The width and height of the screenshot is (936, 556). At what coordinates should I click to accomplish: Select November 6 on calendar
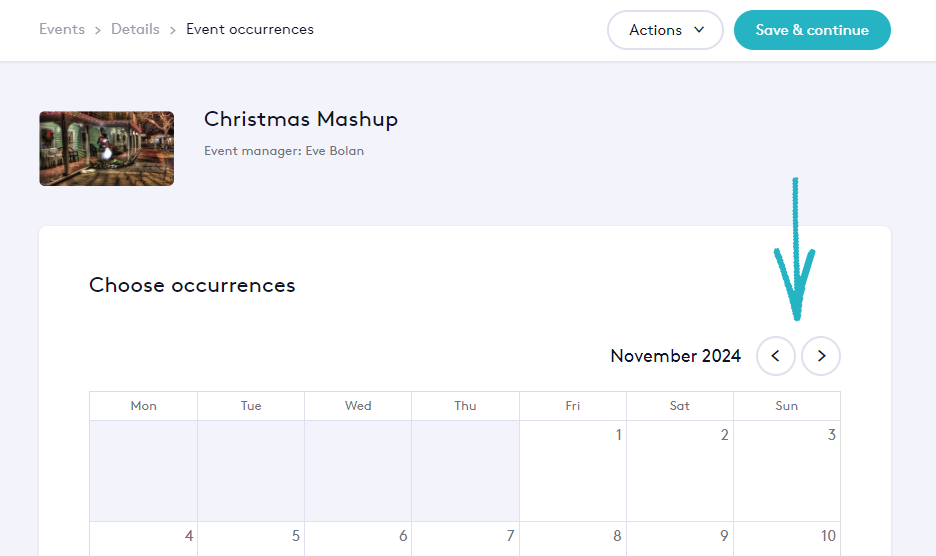(x=358, y=538)
